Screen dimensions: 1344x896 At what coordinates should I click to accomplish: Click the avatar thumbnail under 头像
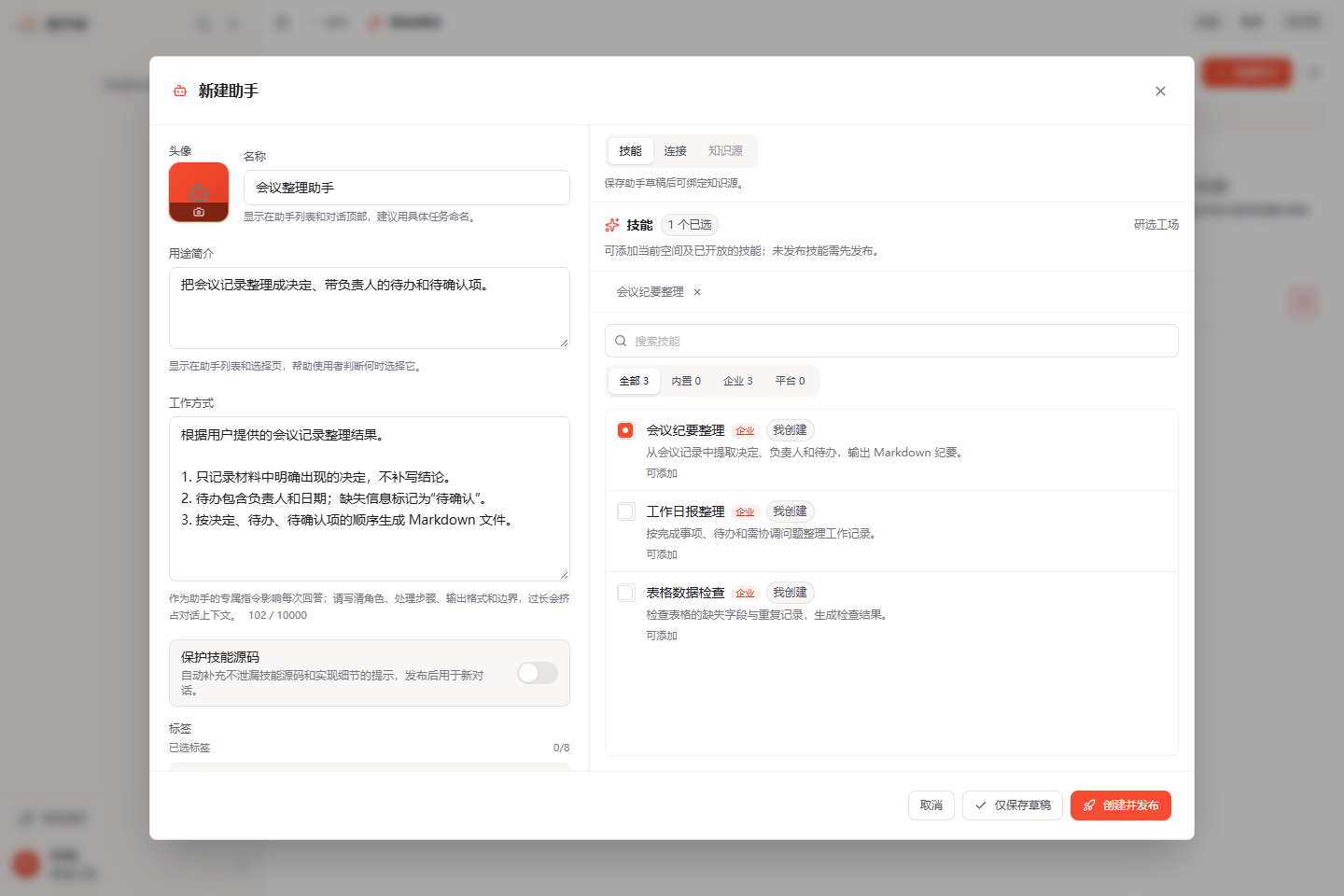tap(199, 192)
